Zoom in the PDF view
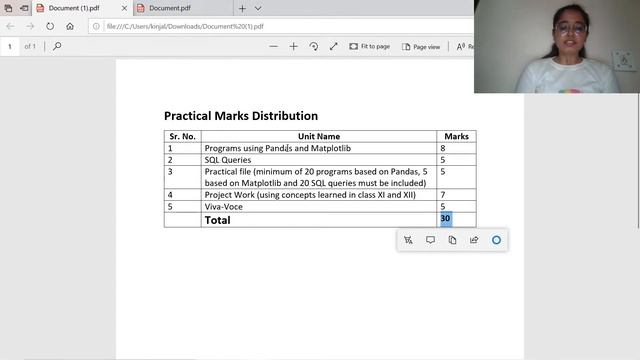The image size is (640, 360). (x=293, y=47)
